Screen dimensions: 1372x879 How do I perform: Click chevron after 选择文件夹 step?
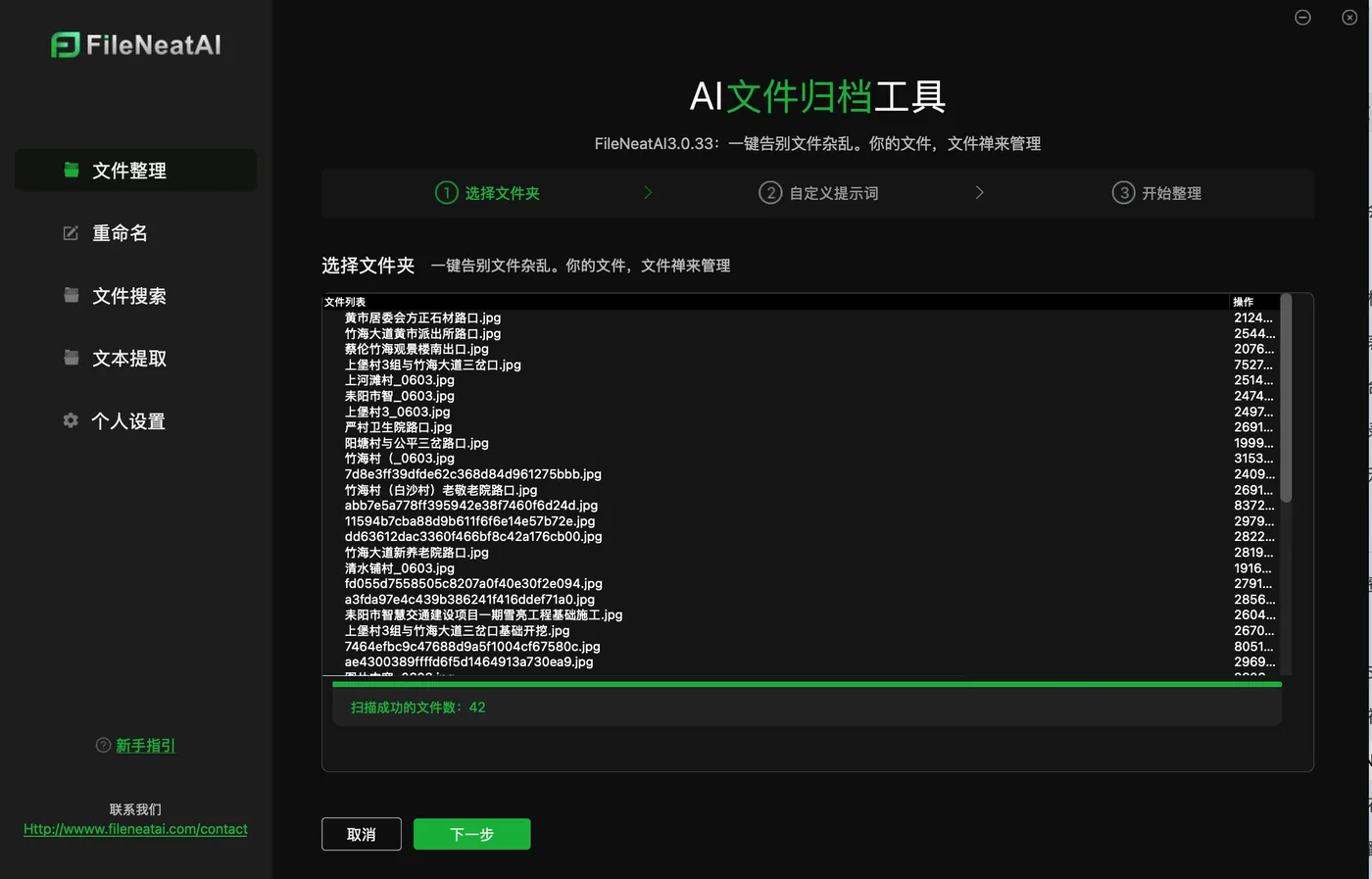pos(648,193)
